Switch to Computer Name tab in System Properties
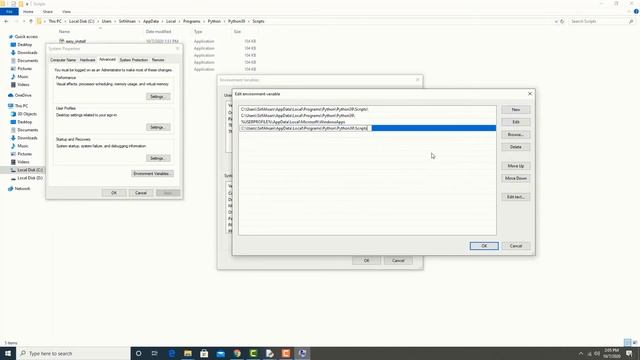Image resolution: width=640 pixels, height=360 pixels. (63, 60)
